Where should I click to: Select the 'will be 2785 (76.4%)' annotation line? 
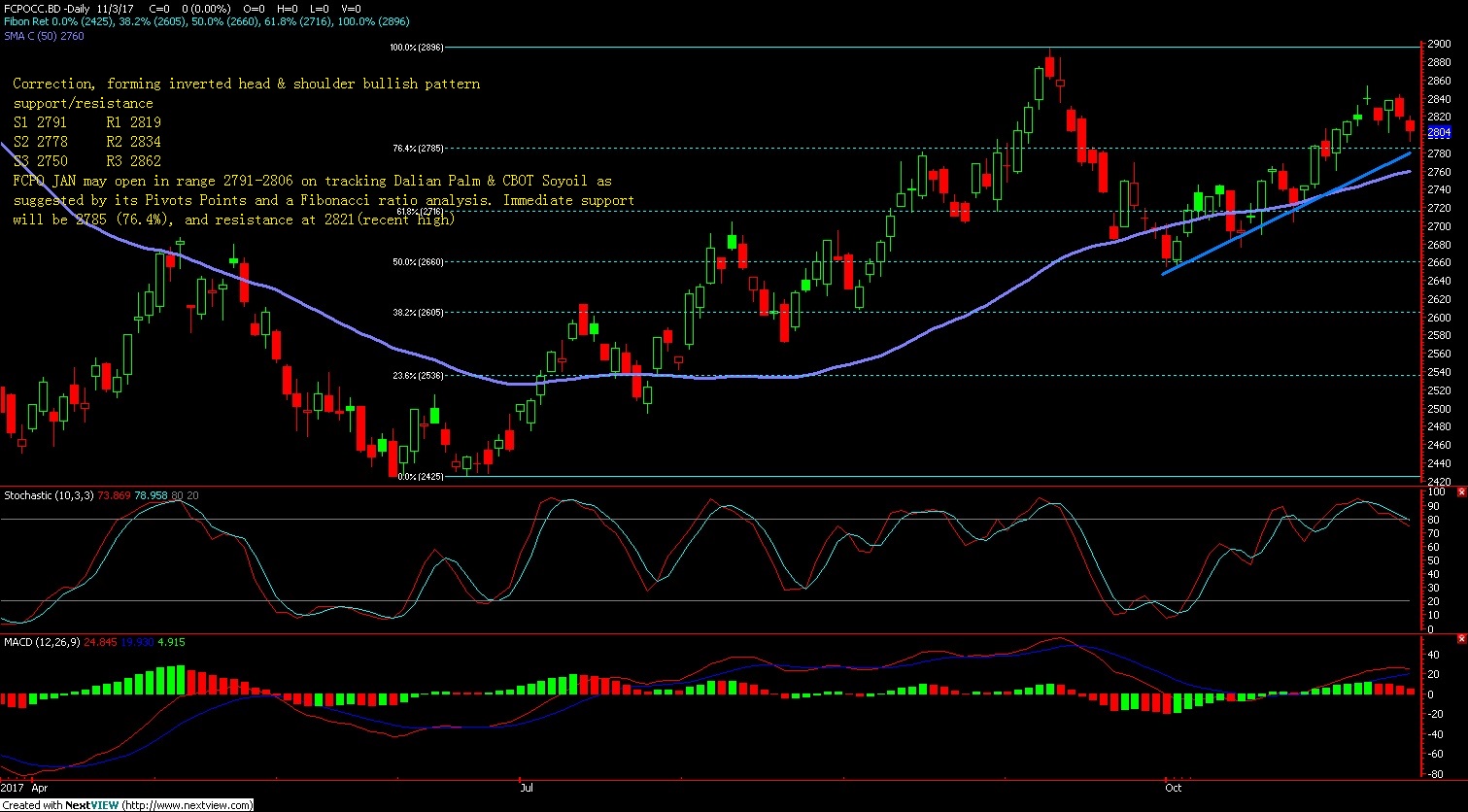pos(234,220)
